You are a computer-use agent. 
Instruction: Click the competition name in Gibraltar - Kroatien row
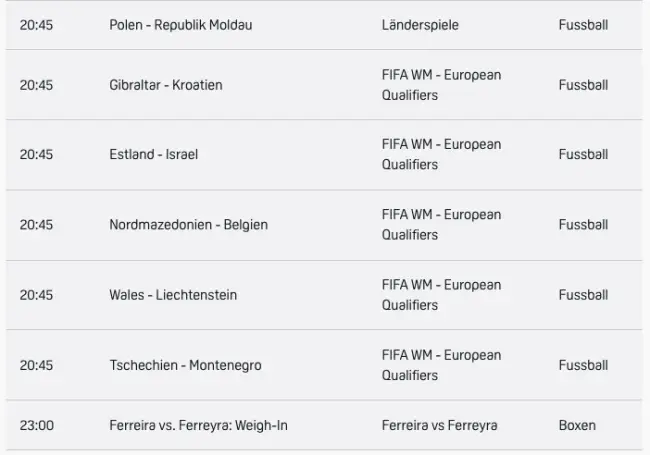tap(441, 85)
